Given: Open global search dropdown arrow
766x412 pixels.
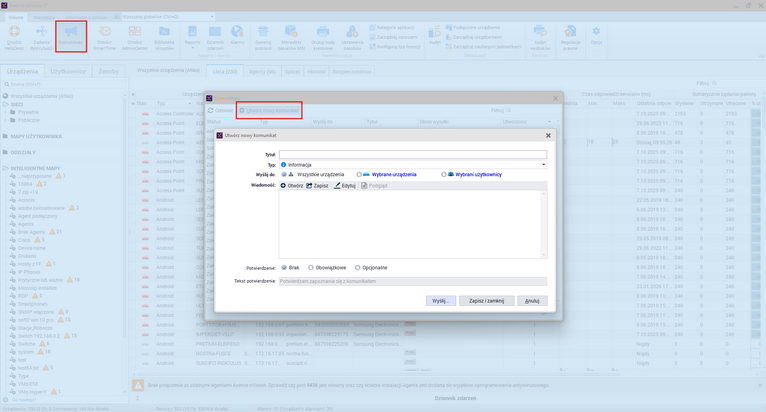Looking at the screenshot, I should (212, 17).
